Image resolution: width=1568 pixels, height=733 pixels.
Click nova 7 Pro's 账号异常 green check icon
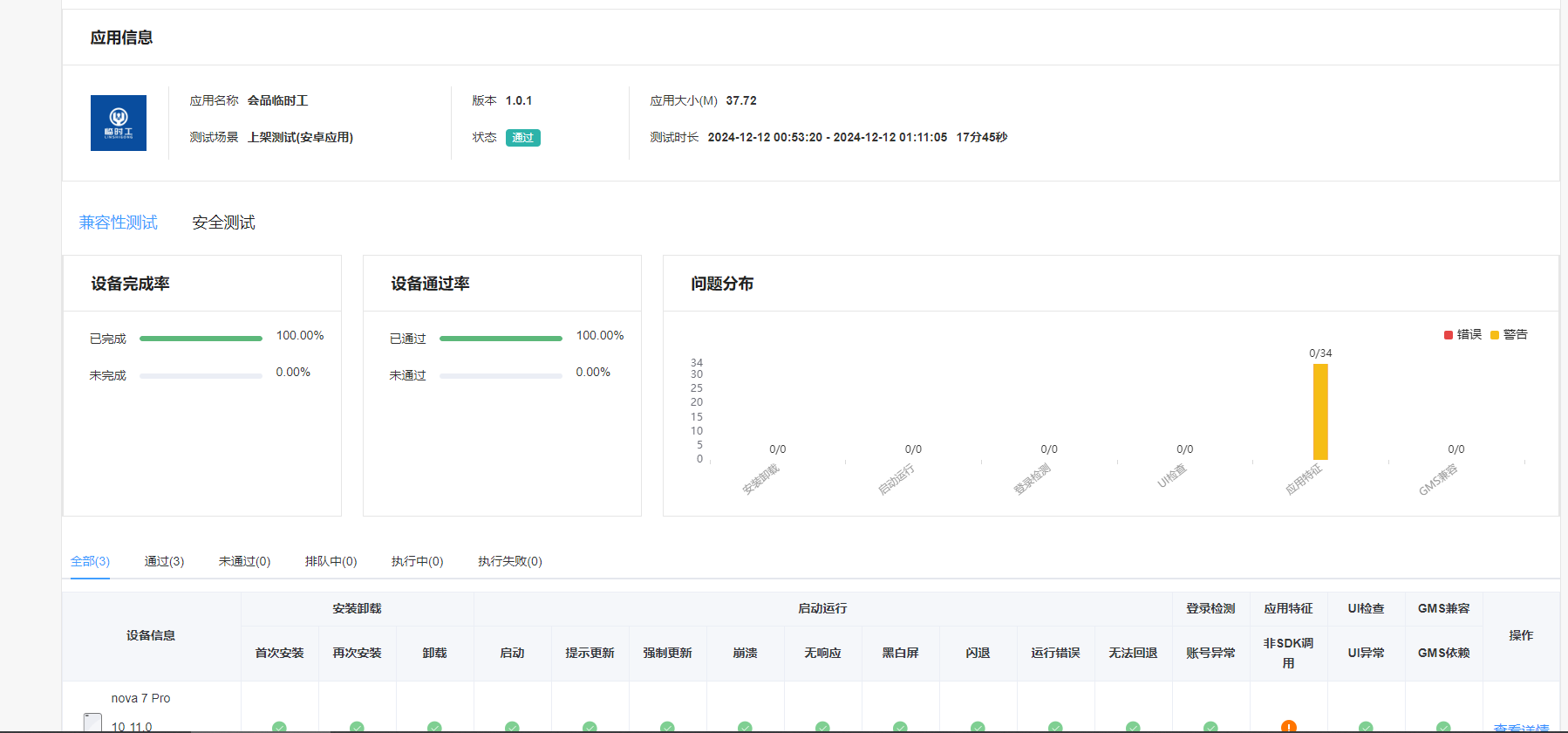pos(1210,727)
